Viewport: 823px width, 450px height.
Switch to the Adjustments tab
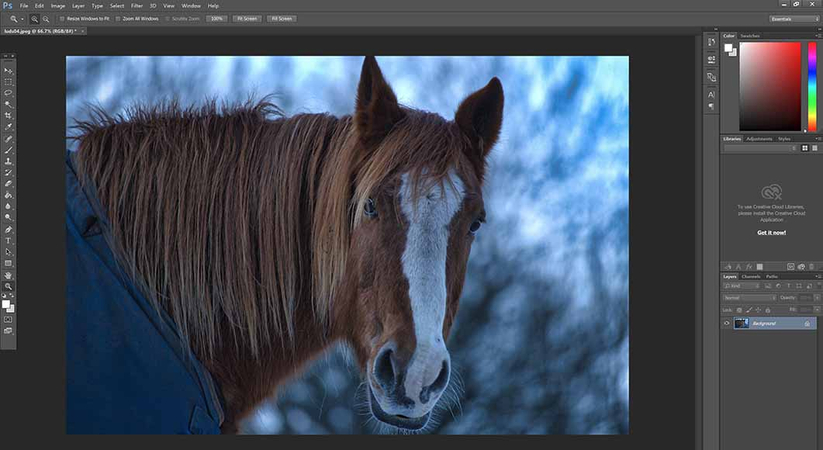(x=759, y=139)
